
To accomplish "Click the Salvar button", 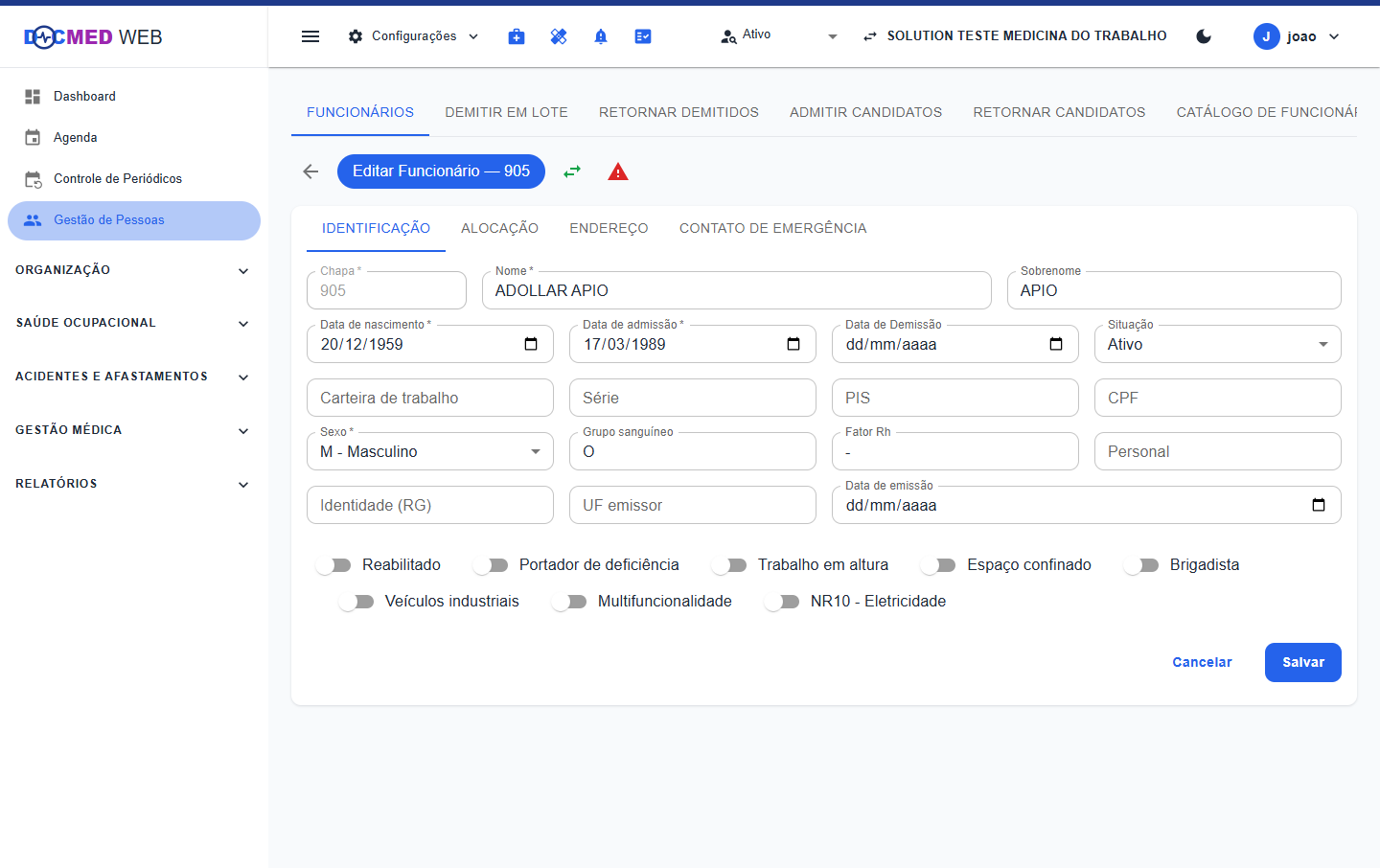I will (x=1302, y=662).
